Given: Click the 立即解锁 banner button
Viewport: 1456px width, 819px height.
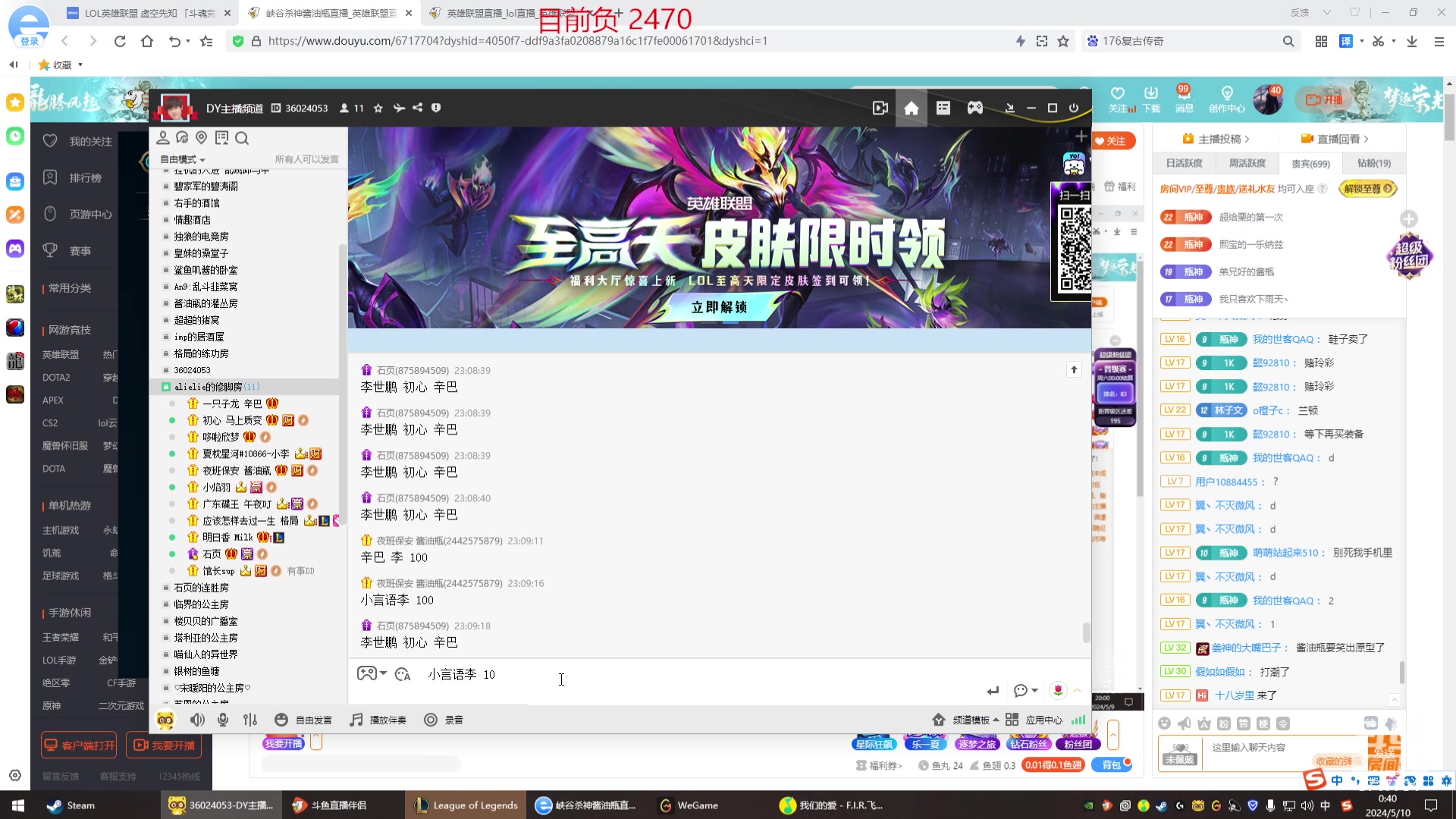Looking at the screenshot, I should (719, 307).
